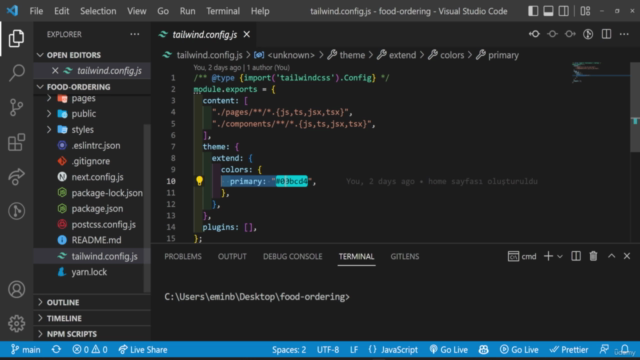Open the Manage gear icon
This screenshot has width=640, height=360.
[x=16, y=323]
